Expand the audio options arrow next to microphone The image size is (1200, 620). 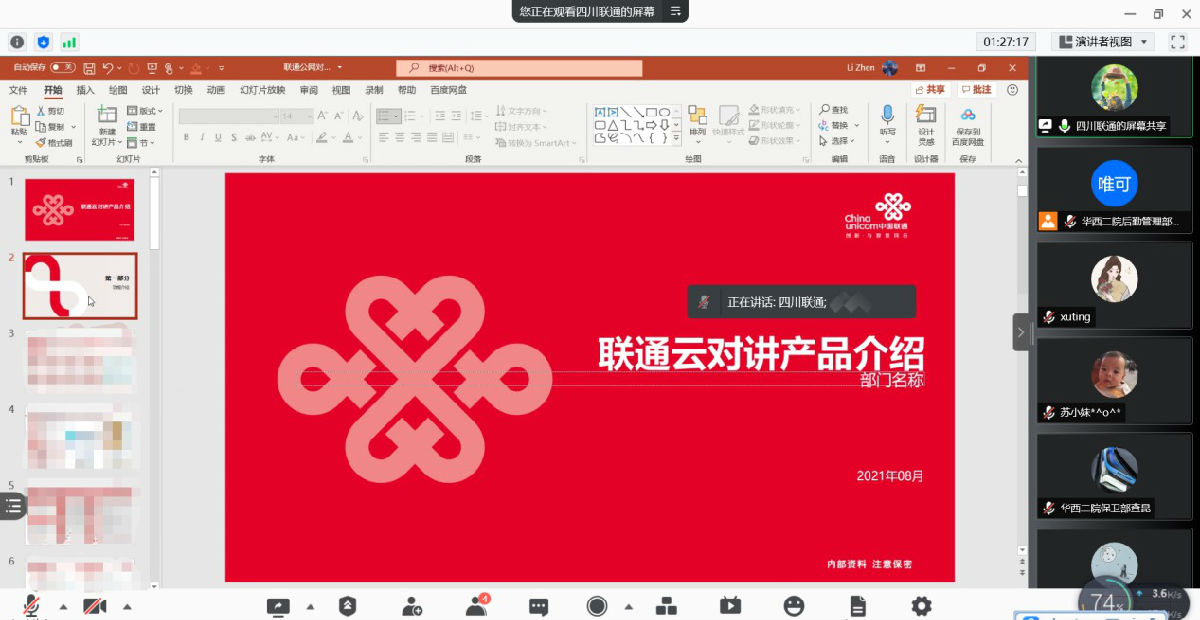coord(64,607)
